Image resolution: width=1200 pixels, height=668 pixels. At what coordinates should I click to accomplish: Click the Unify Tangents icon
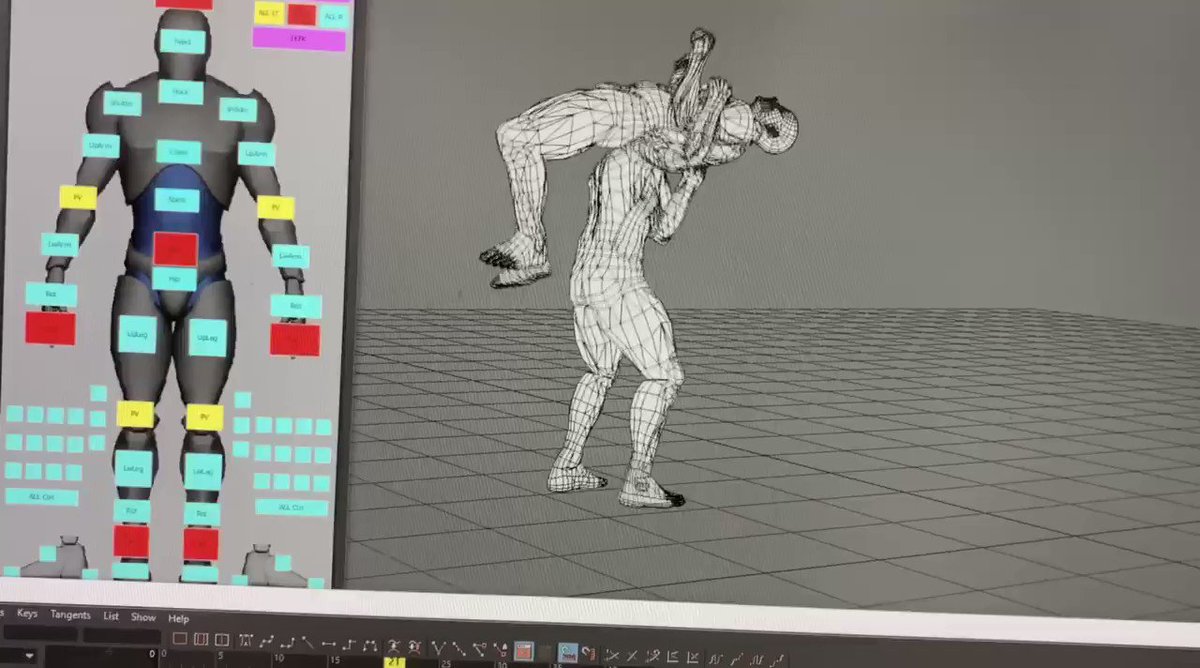coord(459,649)
